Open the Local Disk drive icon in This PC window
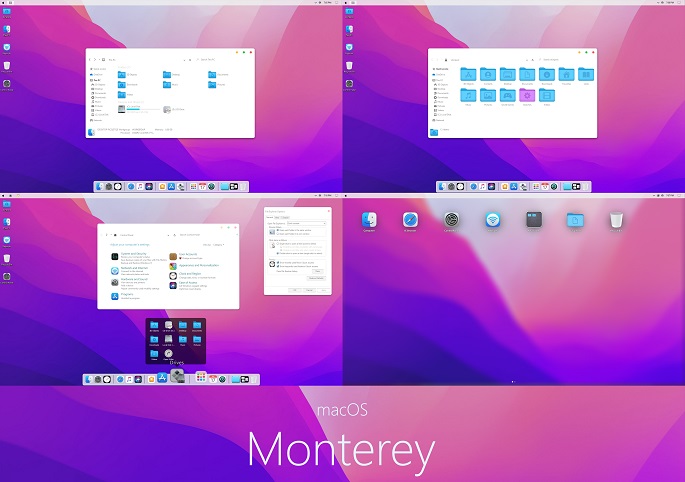The height and width of the screenshot is (482, 685). point(121,109)
